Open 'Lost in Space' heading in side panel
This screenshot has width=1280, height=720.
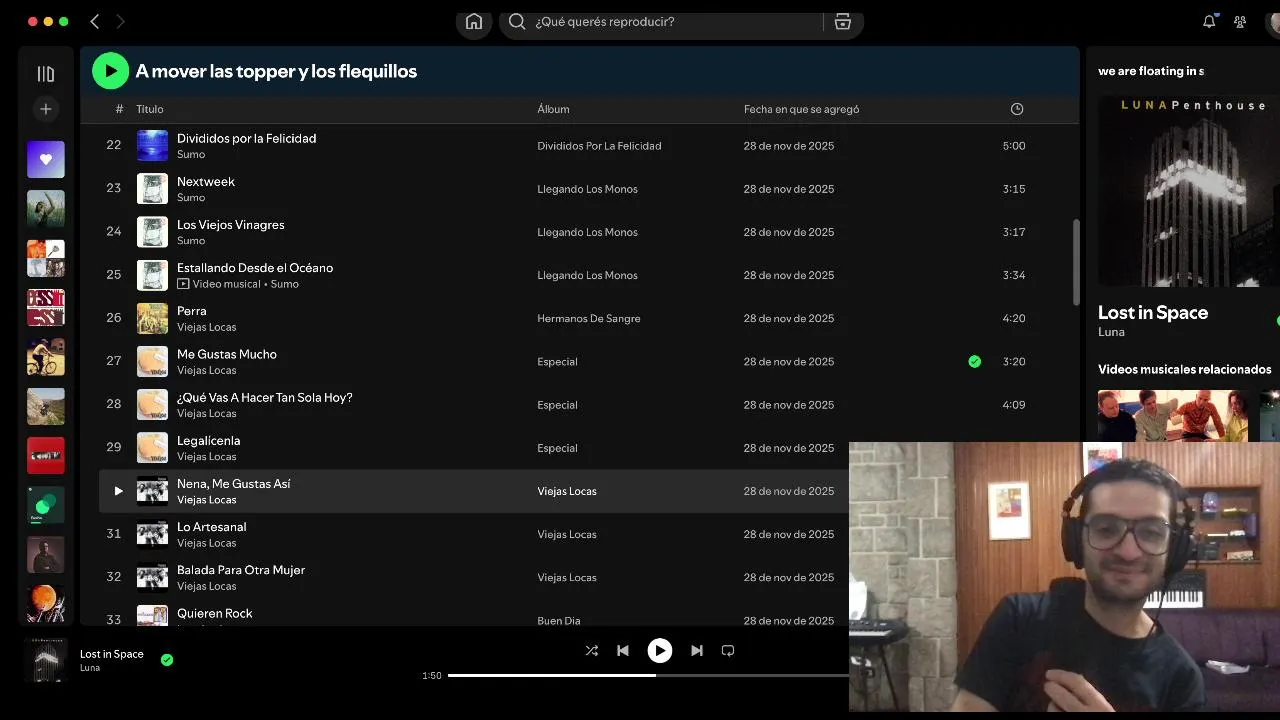pyautogui.click(x=1153, y=313)
